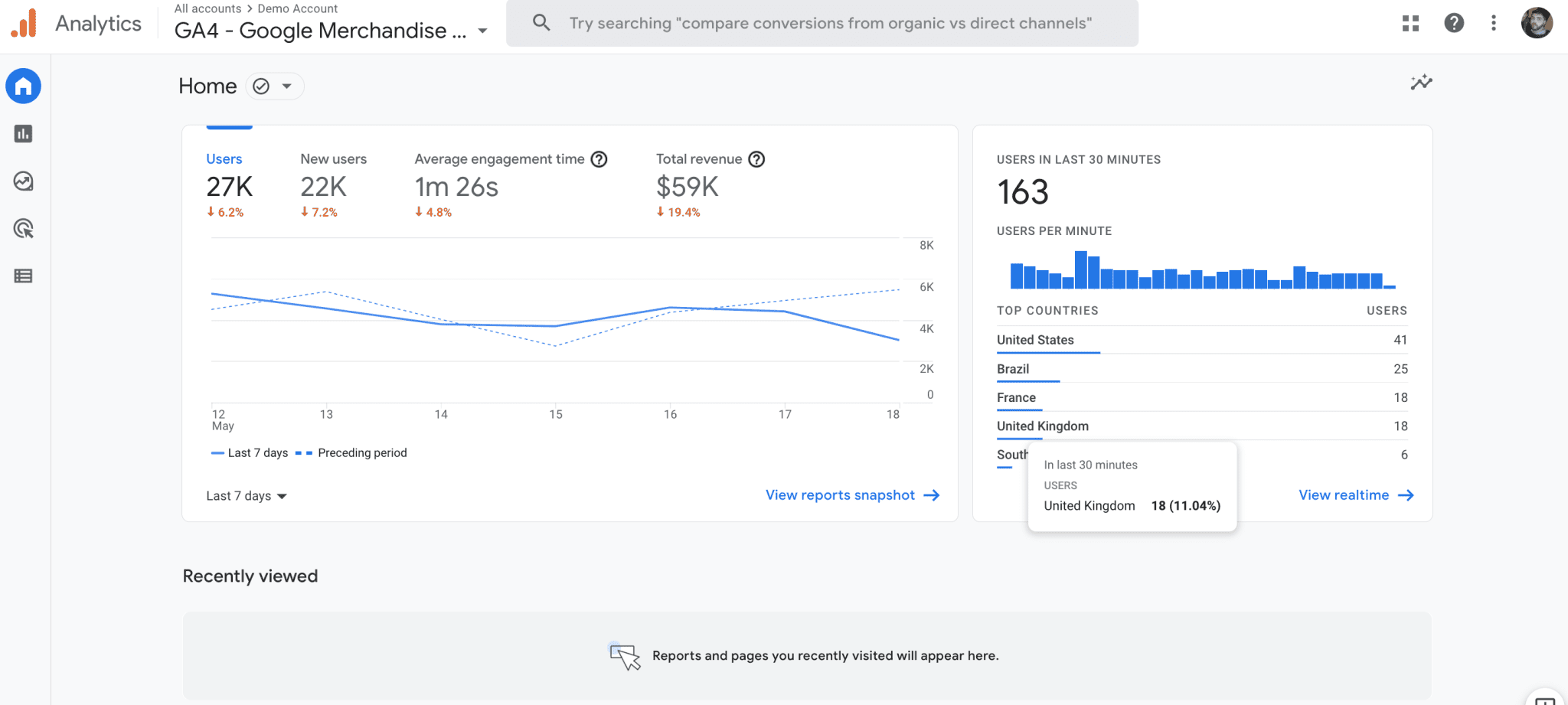This screenshot has height=705, width=1568.
Task: Select the Users metric tab
Action: pos(229,184)
